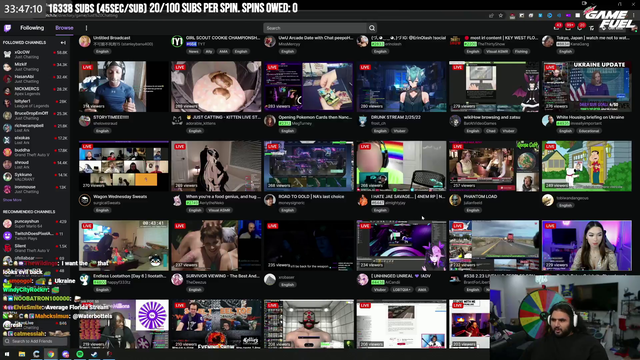Switch to the Following tab
This screenshot has height=360, width=640.
32,28
